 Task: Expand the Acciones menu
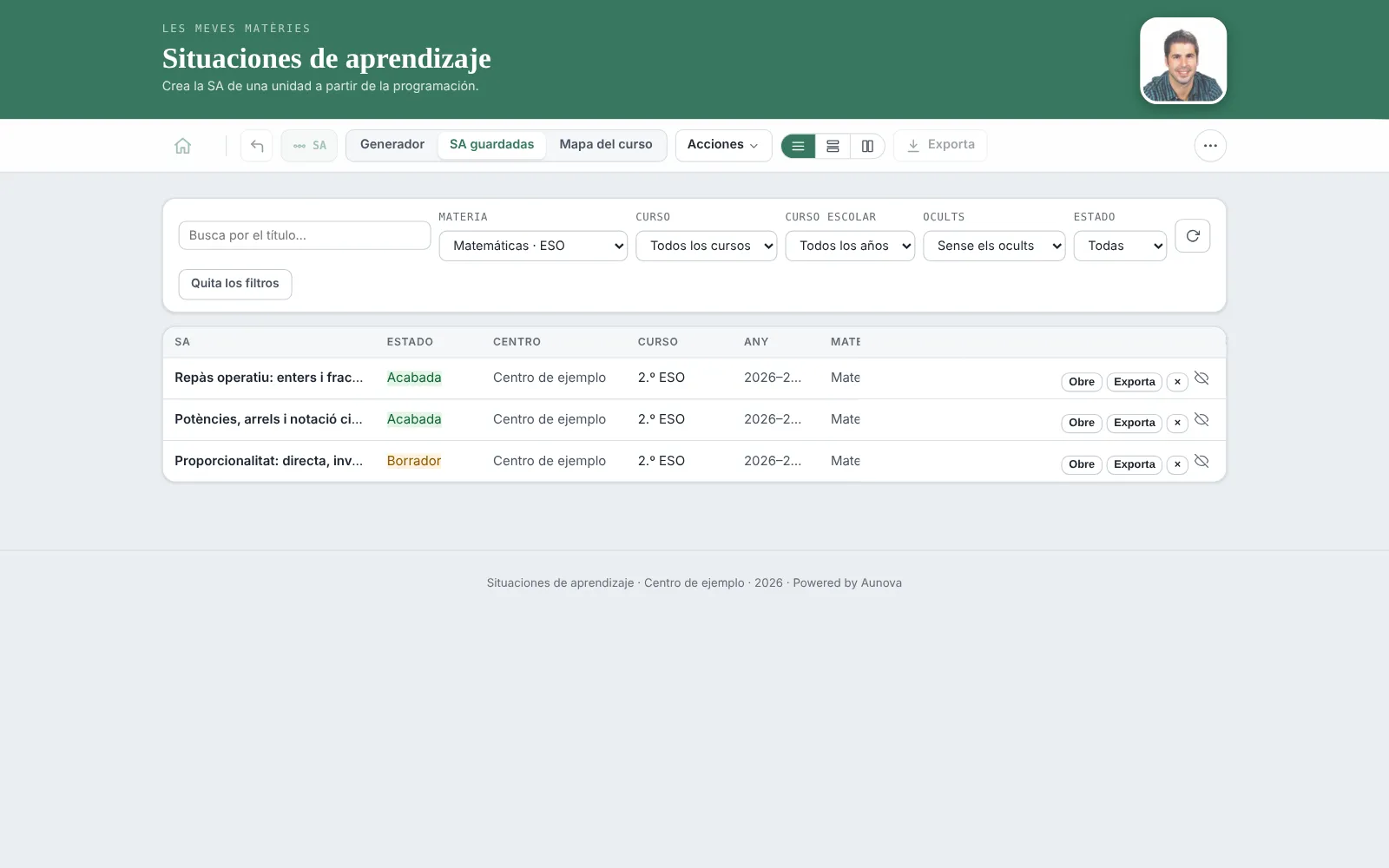(723, 145)
